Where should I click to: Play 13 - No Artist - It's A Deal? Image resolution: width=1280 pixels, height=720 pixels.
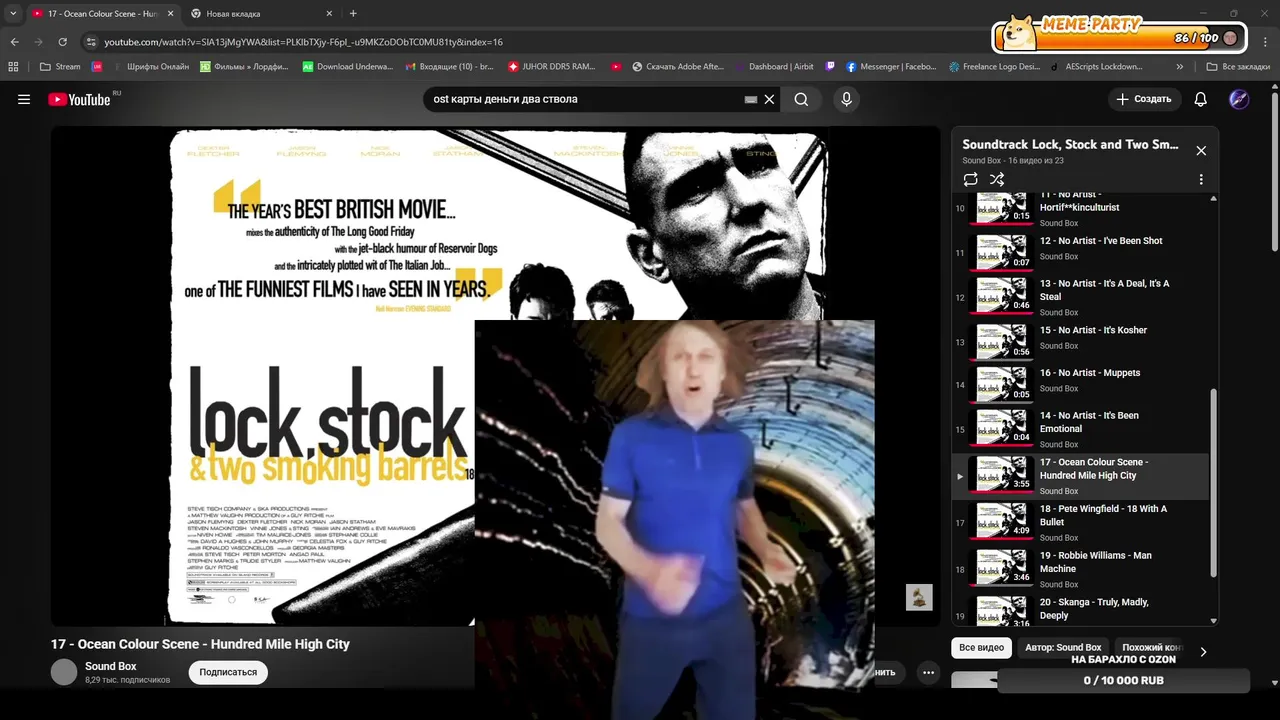pyautogui.click(x=1080, y=297)
